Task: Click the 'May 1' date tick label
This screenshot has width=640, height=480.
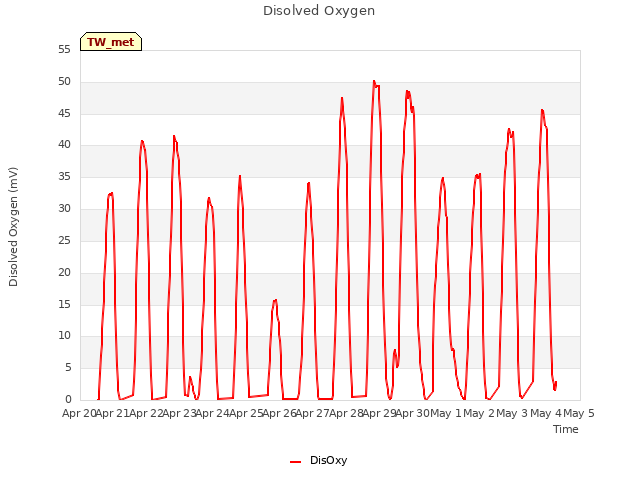Action: point(446,413)
